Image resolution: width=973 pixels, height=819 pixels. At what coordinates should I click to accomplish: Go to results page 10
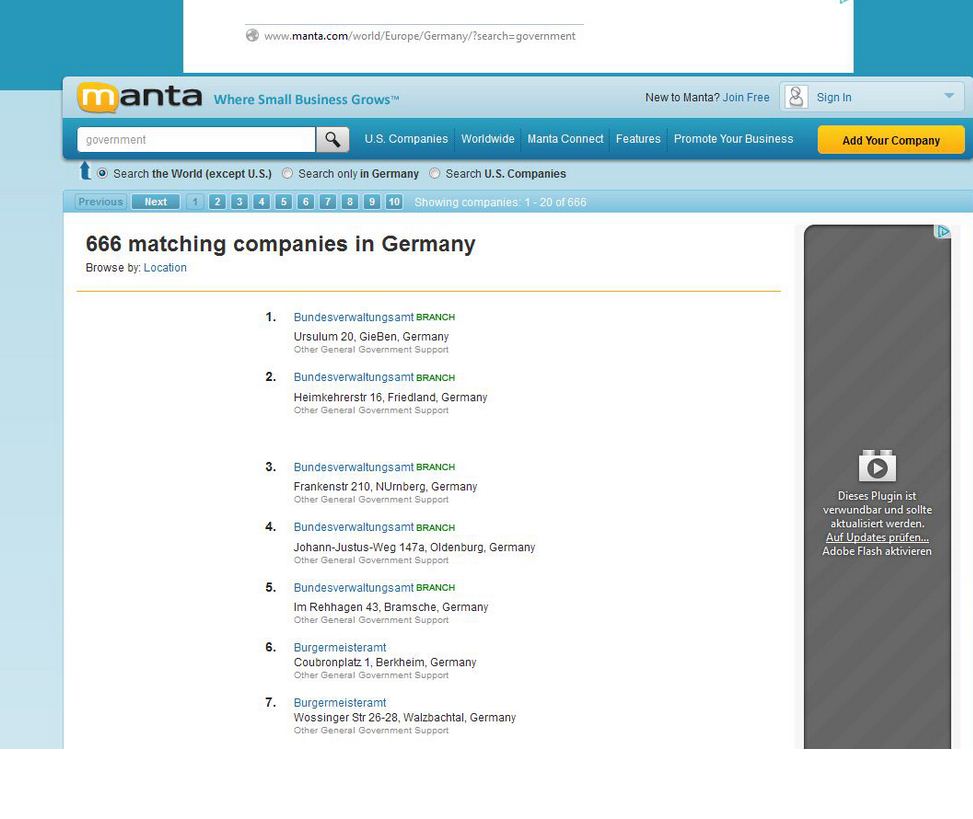tap(394, 202)
